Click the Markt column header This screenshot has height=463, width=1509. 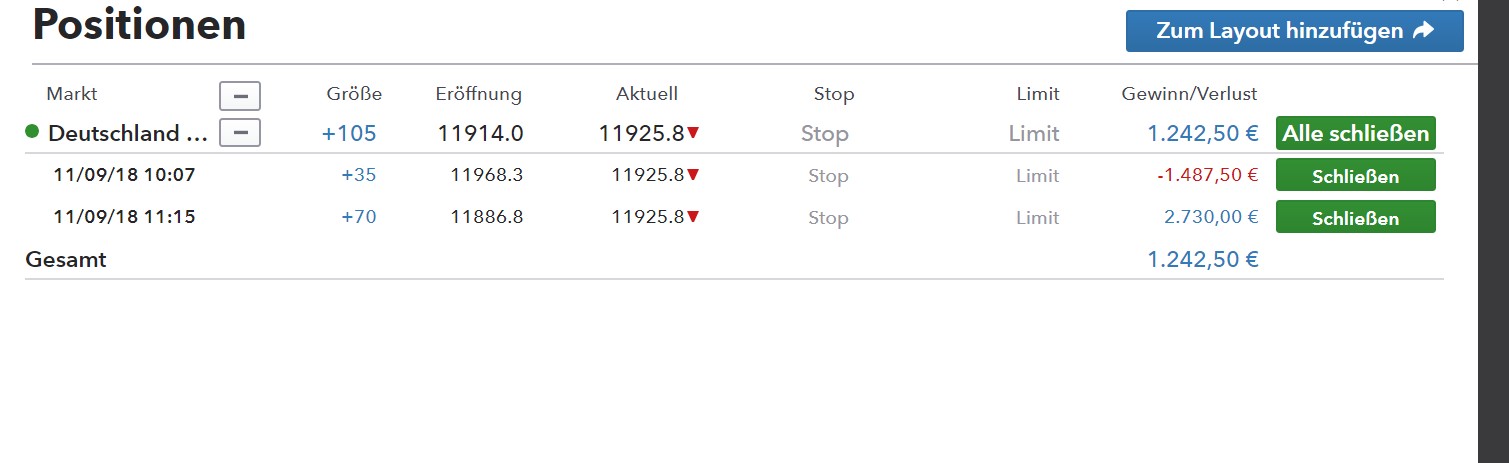tap(72, 94)
